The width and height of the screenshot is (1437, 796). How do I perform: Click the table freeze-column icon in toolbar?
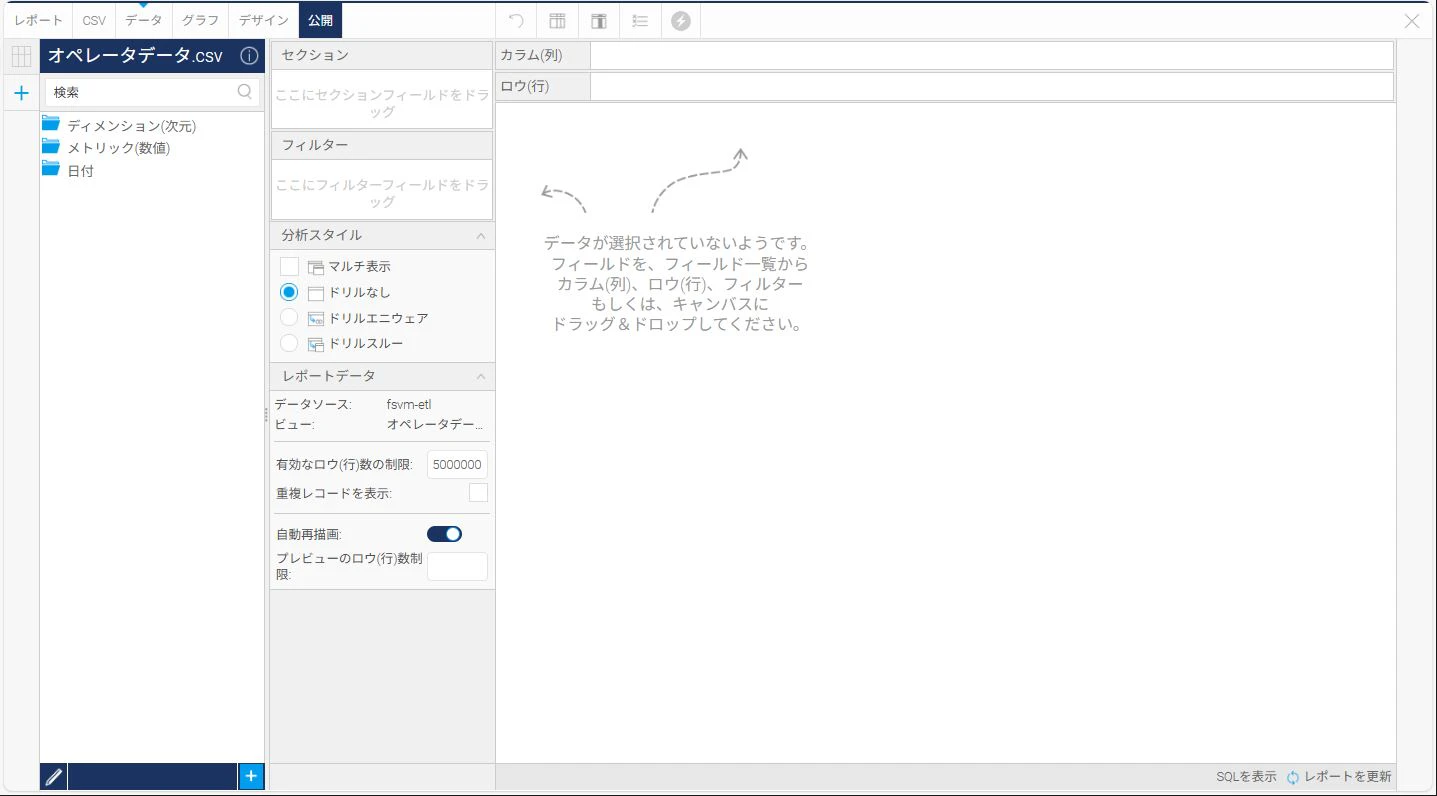click(x=598, y=21)
